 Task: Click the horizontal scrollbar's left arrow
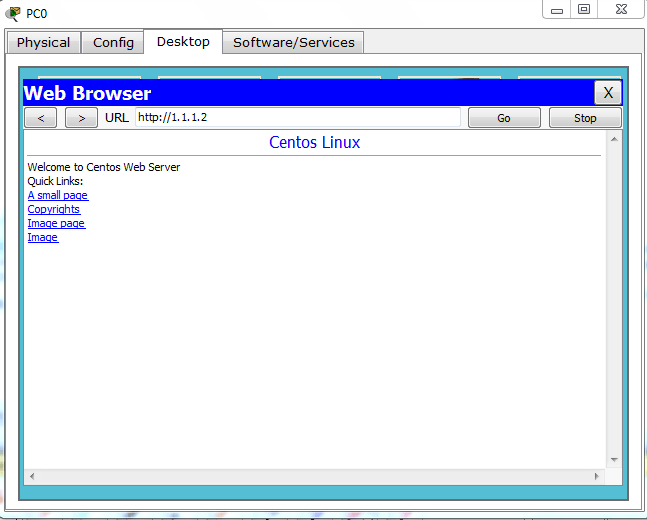tap(31, 476)
